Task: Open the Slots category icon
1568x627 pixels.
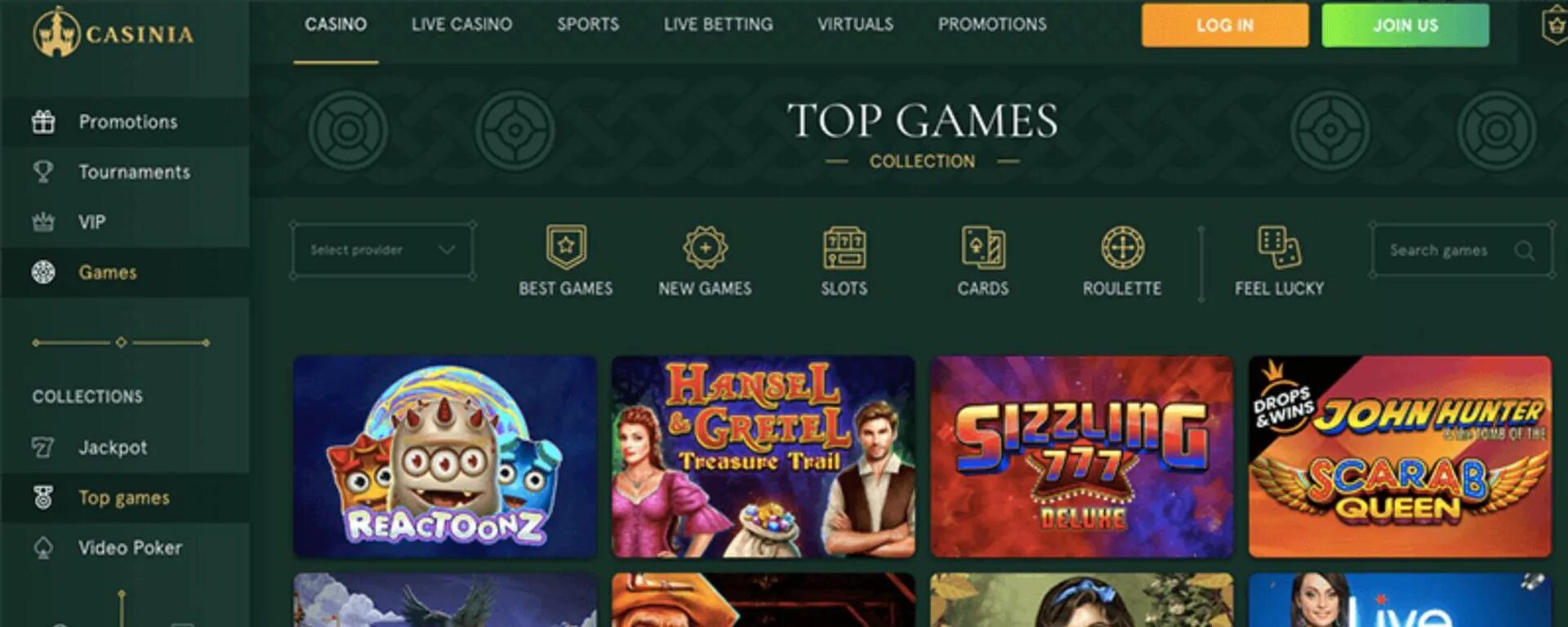Action: pyautogui.click(x=844, y=247)
